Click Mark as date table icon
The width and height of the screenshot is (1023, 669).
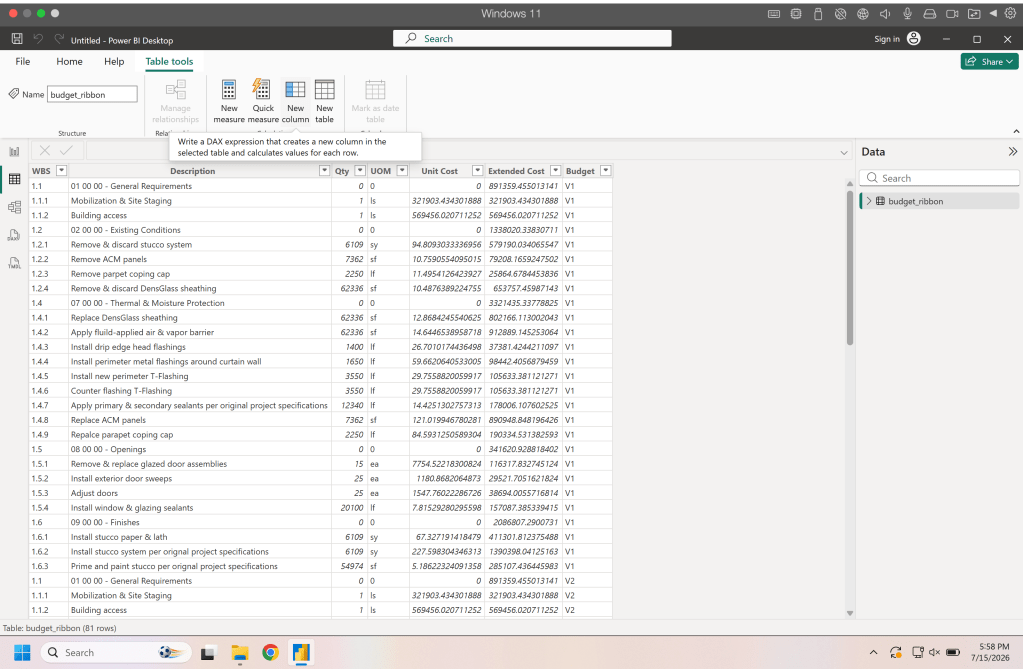[375, 89]
